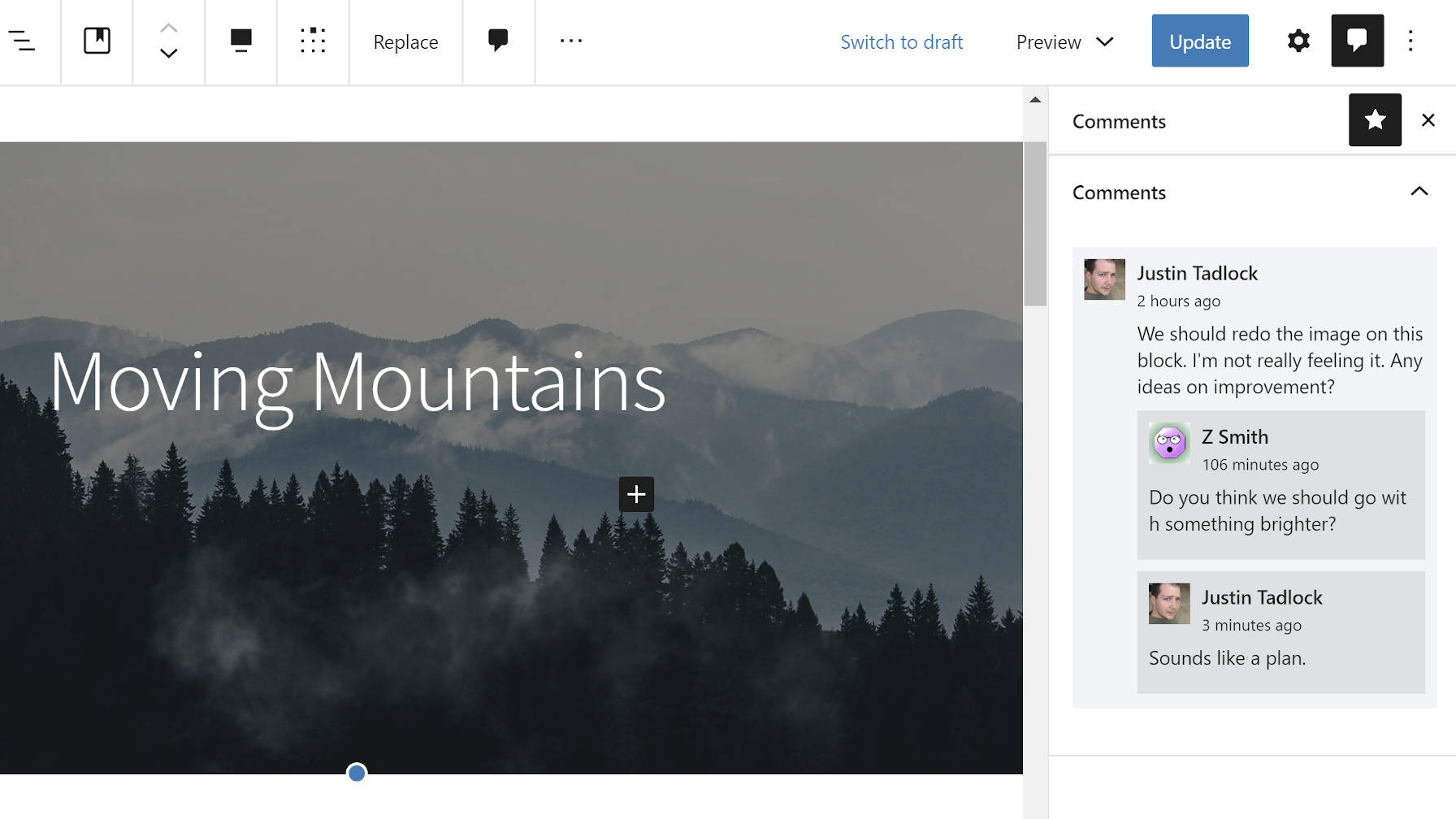Image resolution: width=1456 pixels, height=819 pixels.
Task: Click the Update button
Action: [x=1200, y=41]
